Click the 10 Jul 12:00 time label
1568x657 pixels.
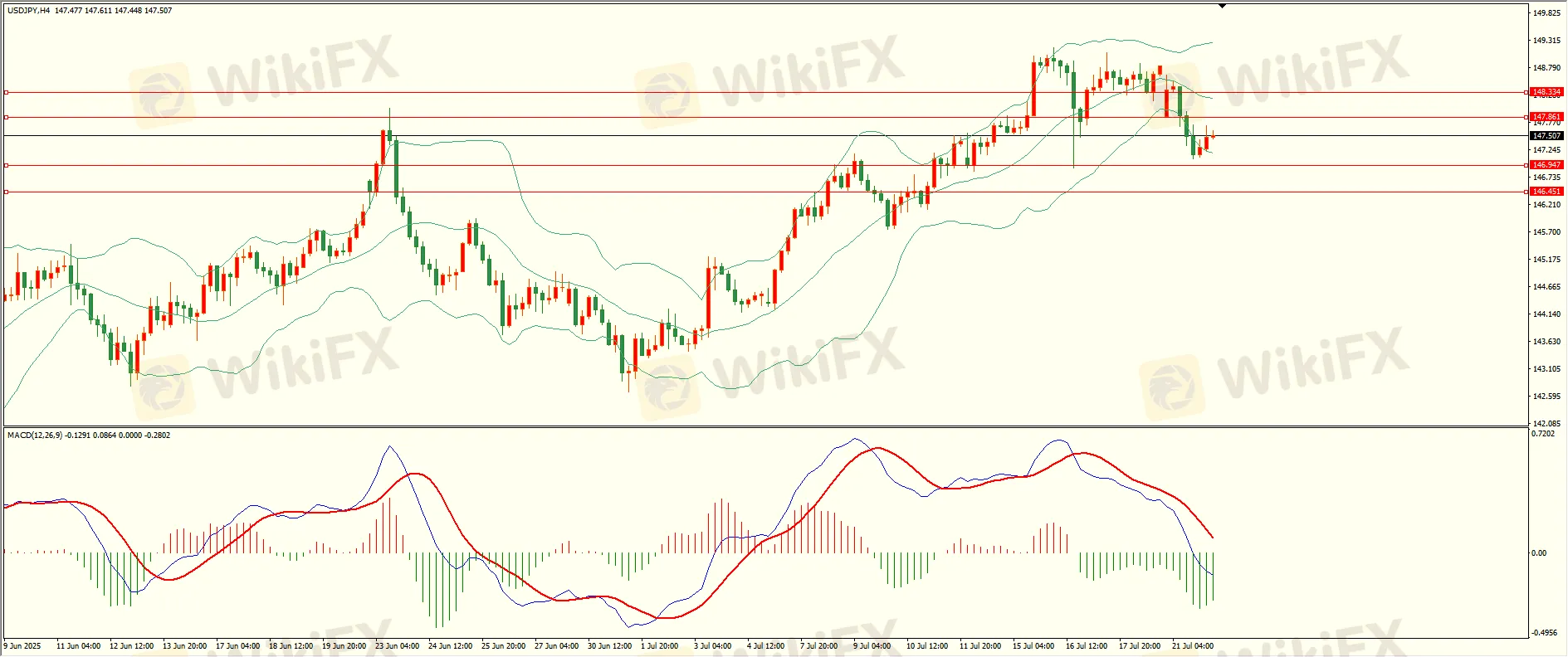[927, 646]
